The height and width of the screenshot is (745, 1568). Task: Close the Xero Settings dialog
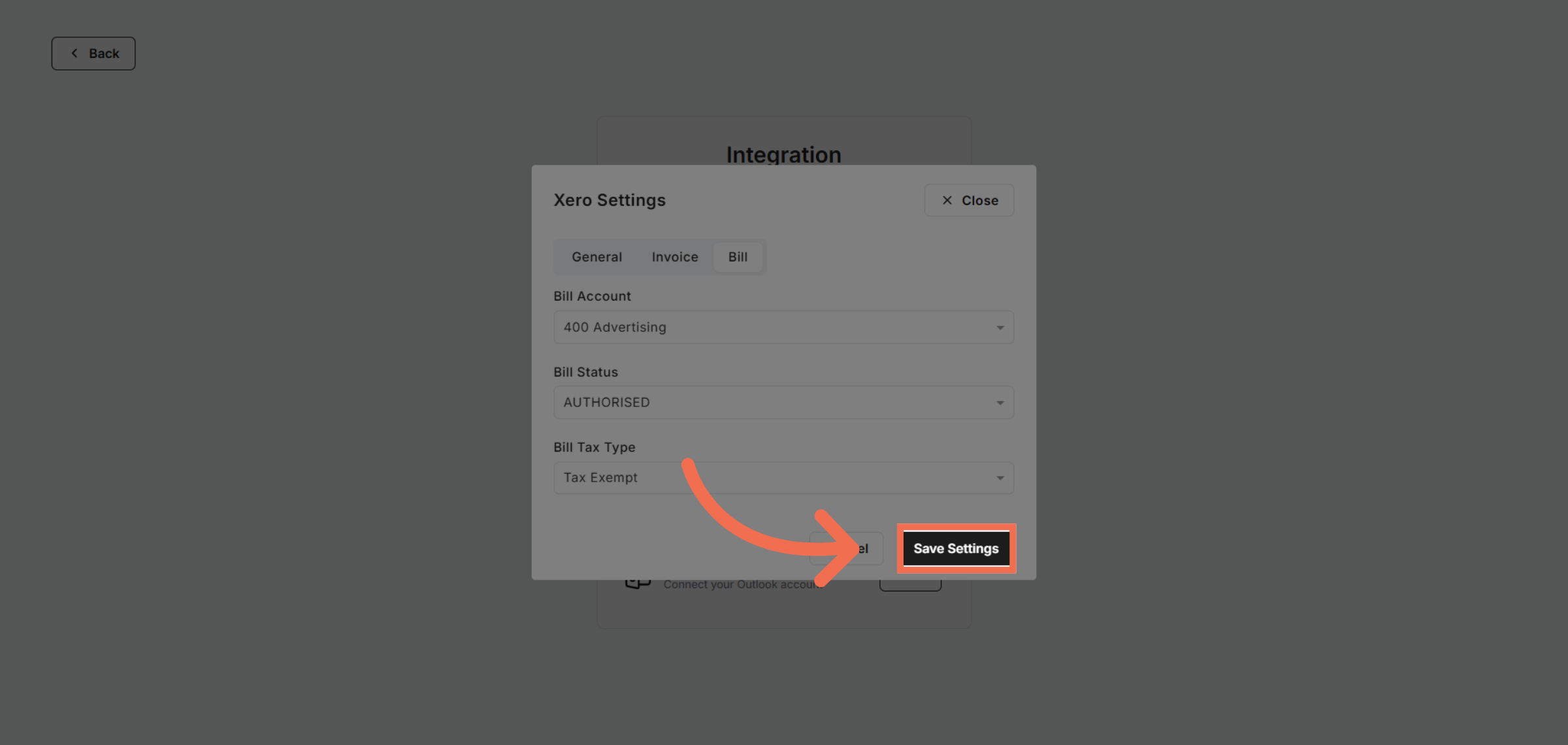tap(969, 200)
